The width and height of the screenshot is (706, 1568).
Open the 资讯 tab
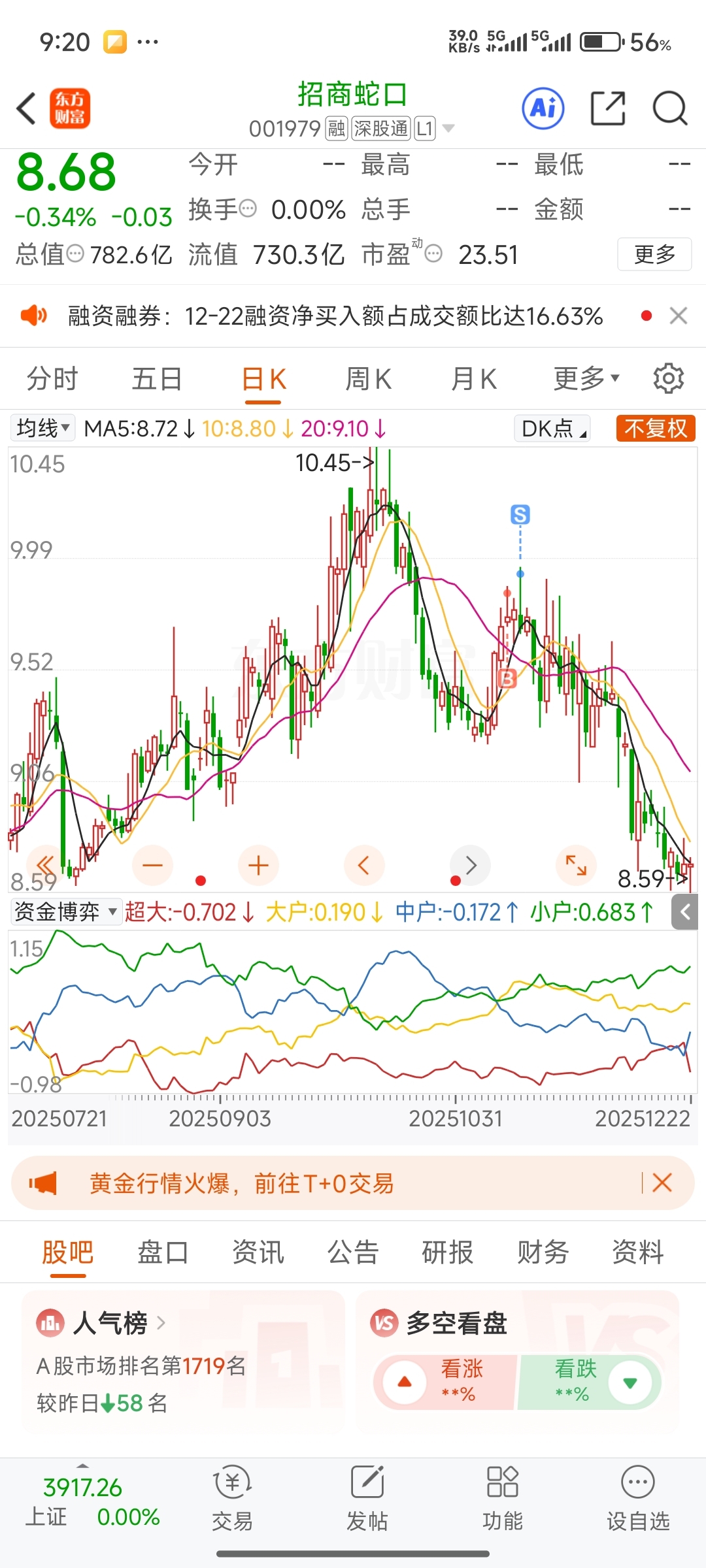(x=258, y=1252)
